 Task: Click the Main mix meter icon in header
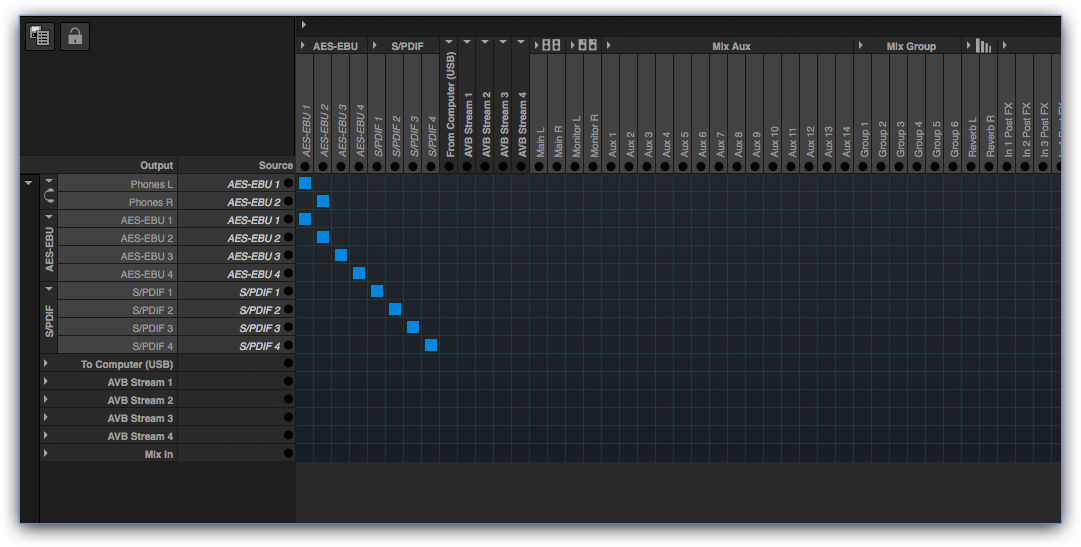pyautogui.click(x=551, y=46)
